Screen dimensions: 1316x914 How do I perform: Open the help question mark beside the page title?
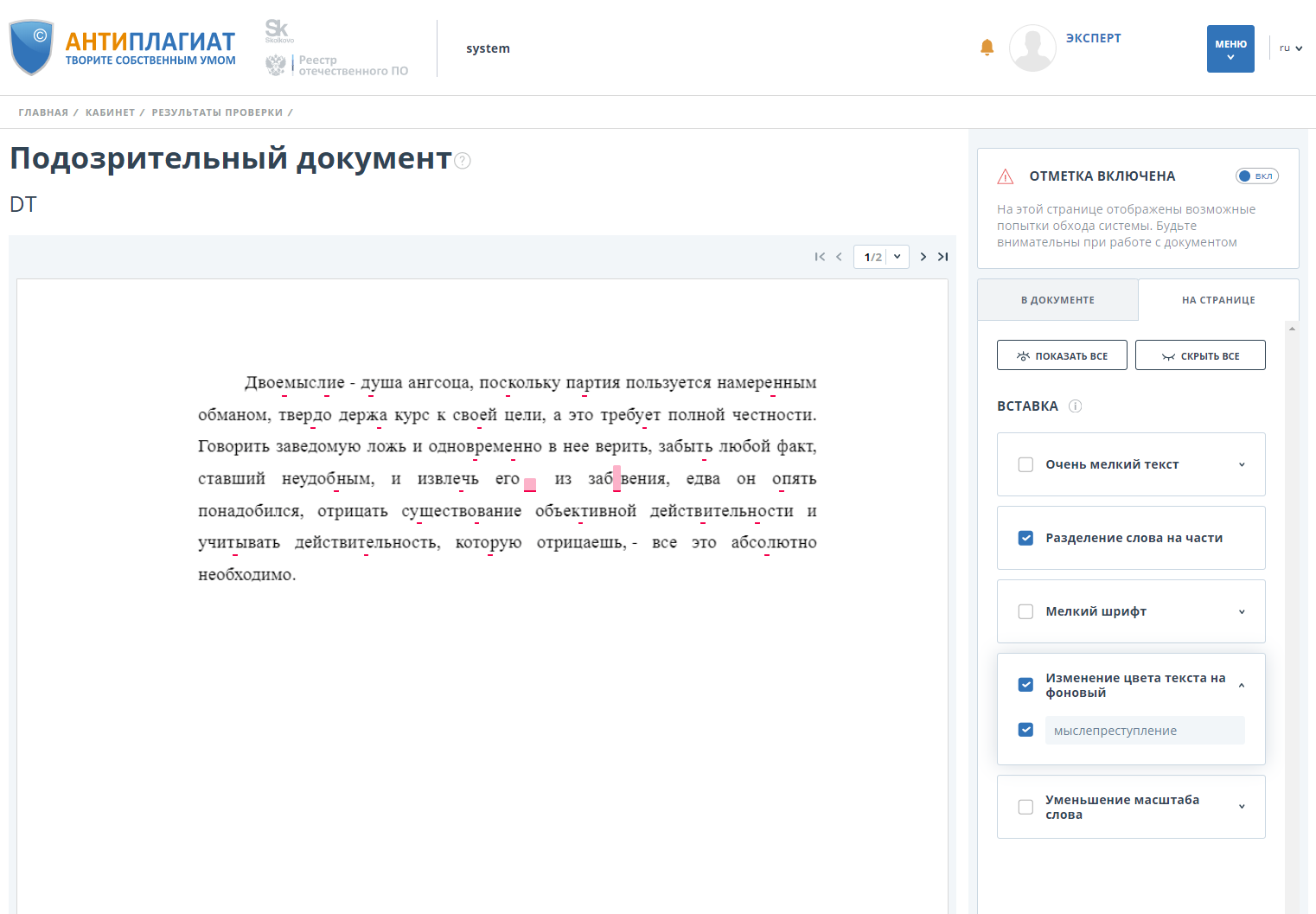click(463, 161)
